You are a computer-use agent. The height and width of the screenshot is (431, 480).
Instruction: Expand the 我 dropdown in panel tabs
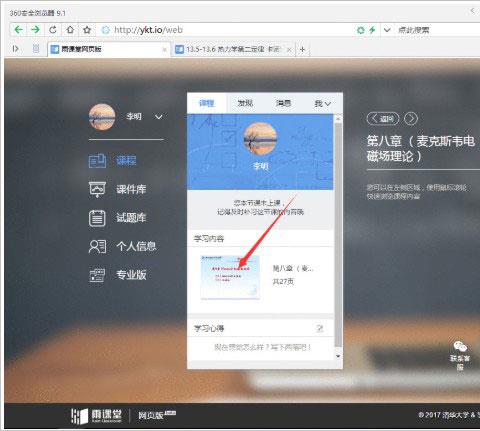click(323, 104)
